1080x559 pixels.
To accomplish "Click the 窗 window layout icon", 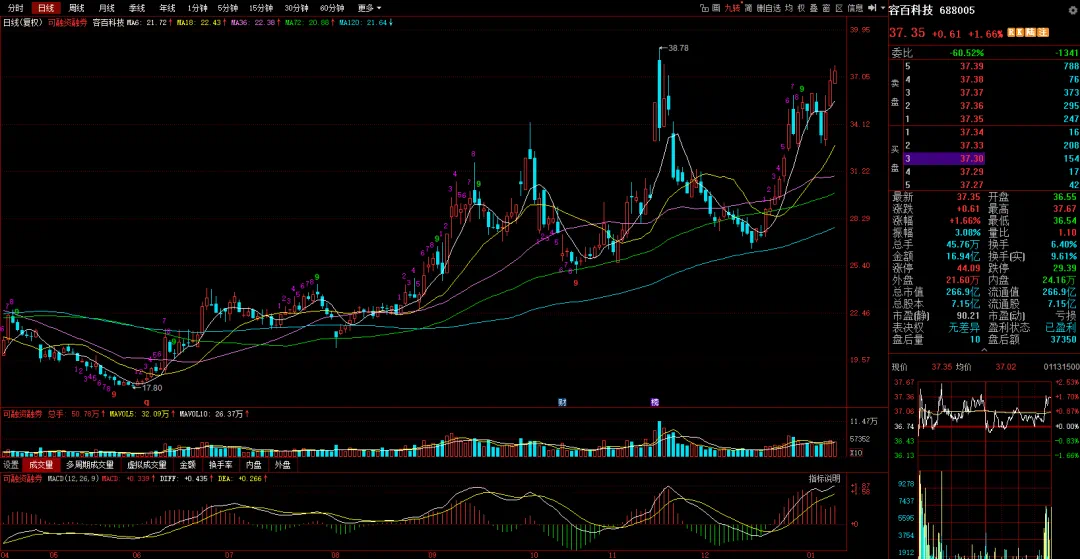I will (826, 8).
